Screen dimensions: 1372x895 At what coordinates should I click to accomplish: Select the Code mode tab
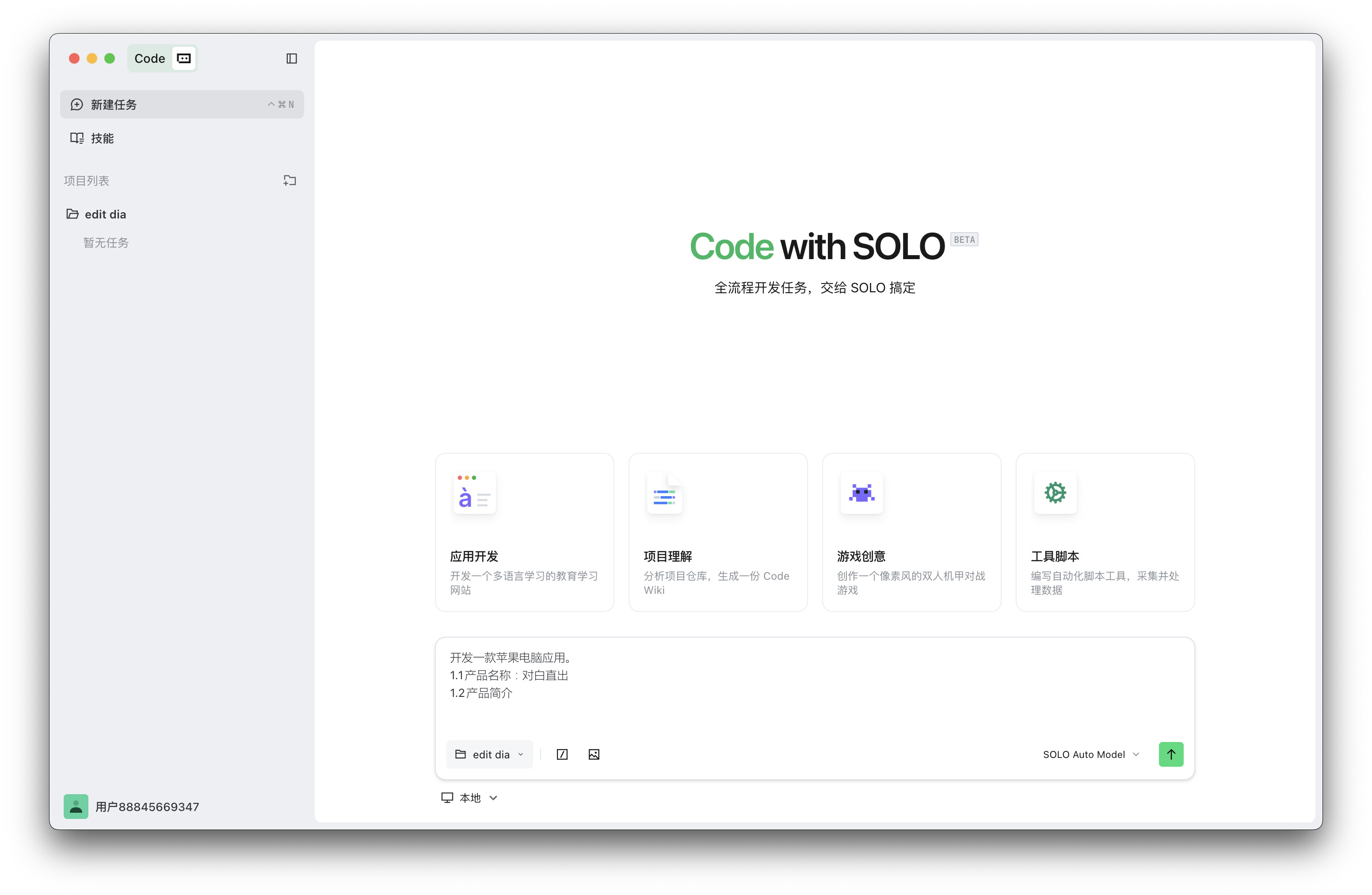pos(149,58)
